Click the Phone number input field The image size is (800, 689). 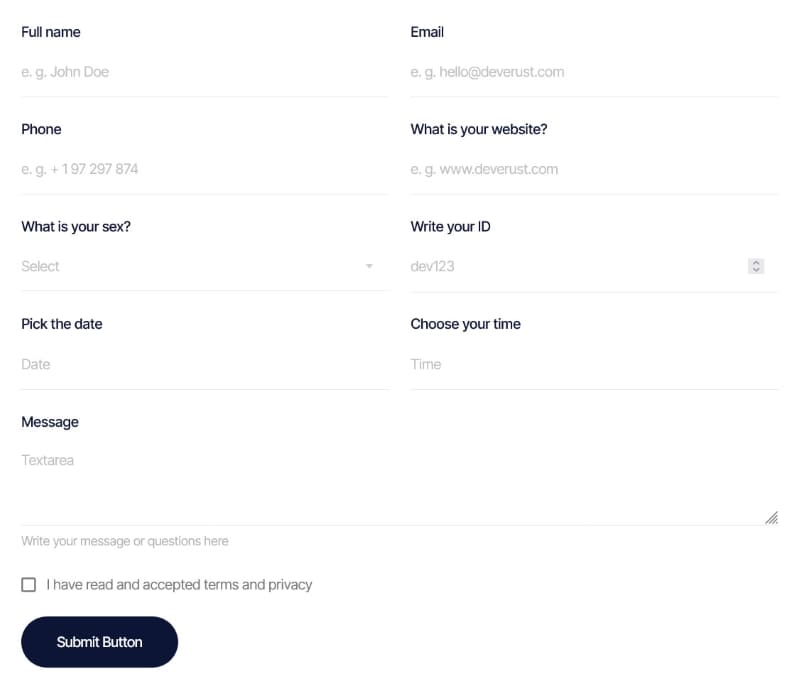[x=204, y=169]
